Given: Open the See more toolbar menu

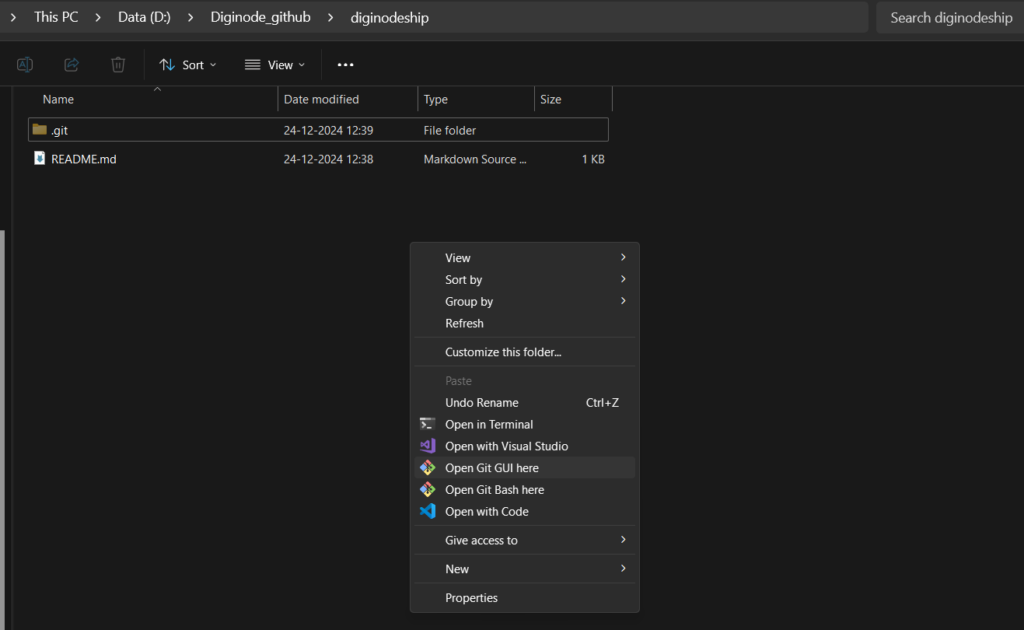Looking at the screenshot, I should click(x=345, y=64).
